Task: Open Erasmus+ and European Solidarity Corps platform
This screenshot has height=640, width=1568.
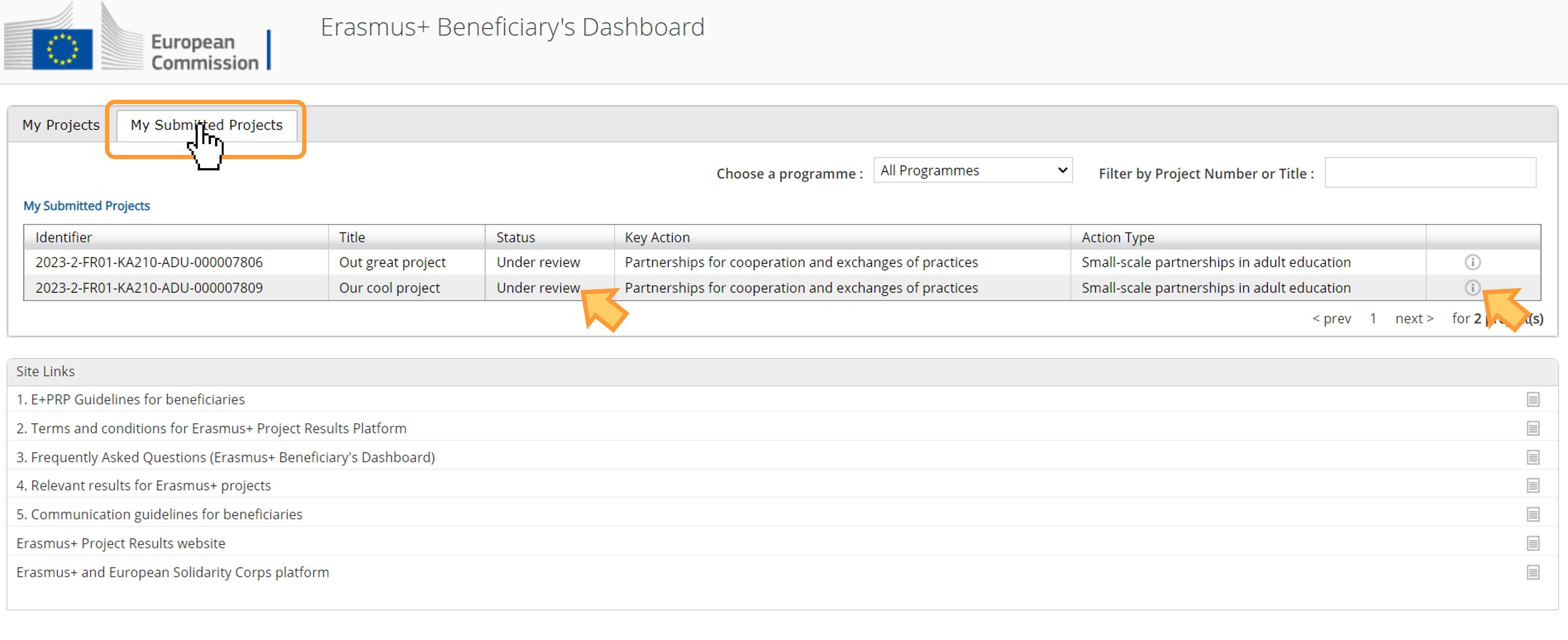Action: 172,573
